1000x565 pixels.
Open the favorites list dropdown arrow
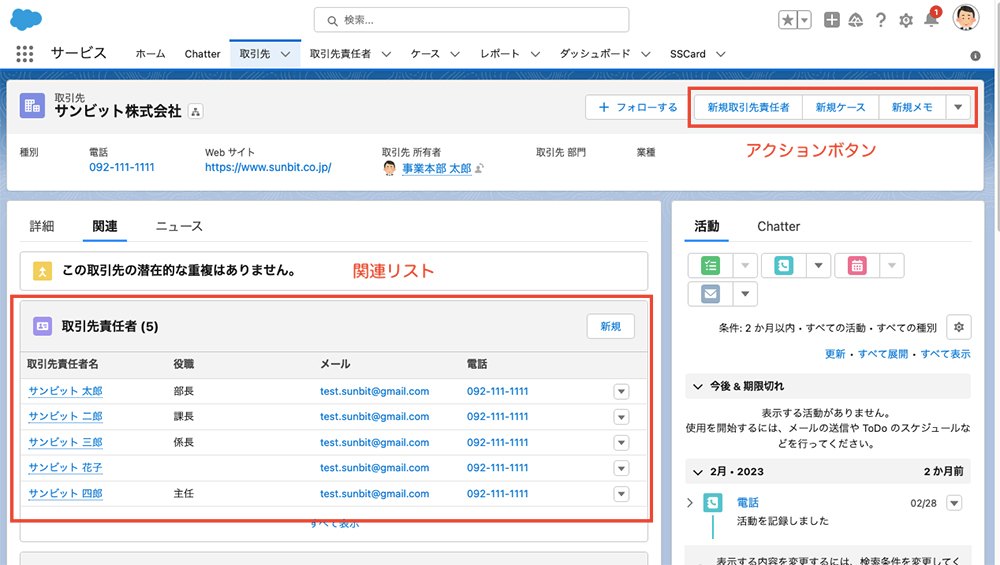click(x=804, y=20)
